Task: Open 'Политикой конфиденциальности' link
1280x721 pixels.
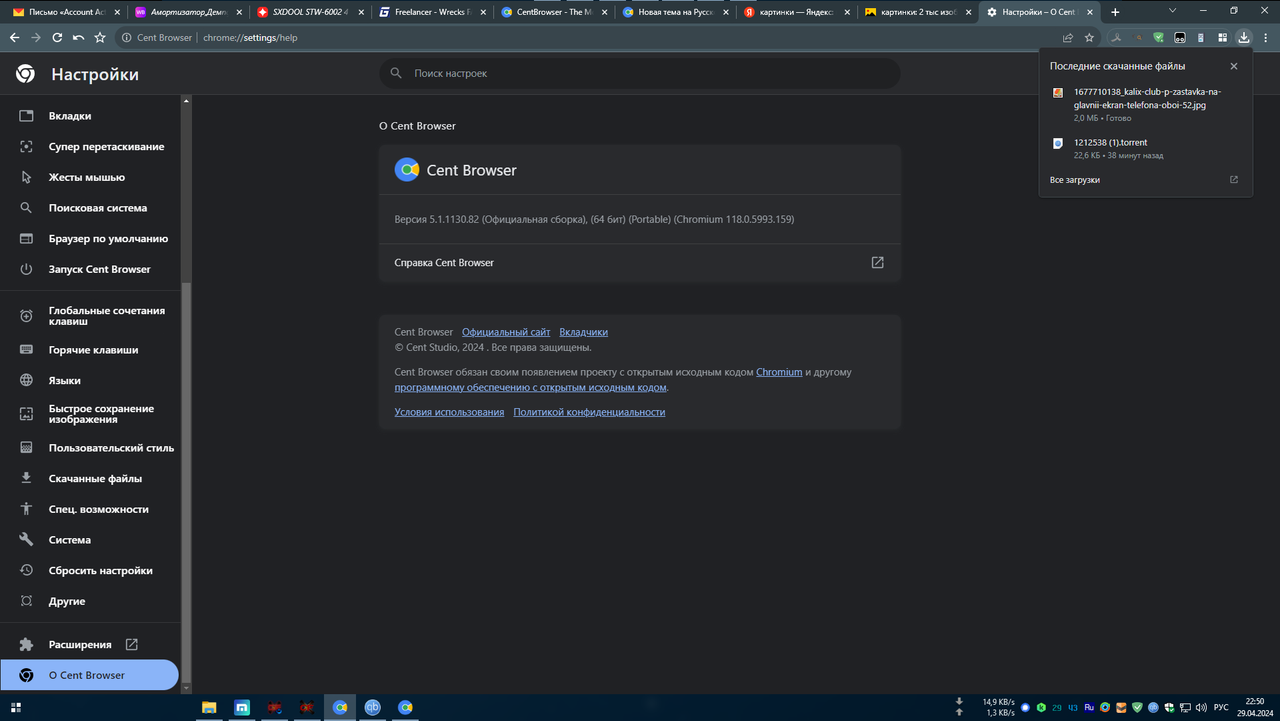Action: point(589,412)
